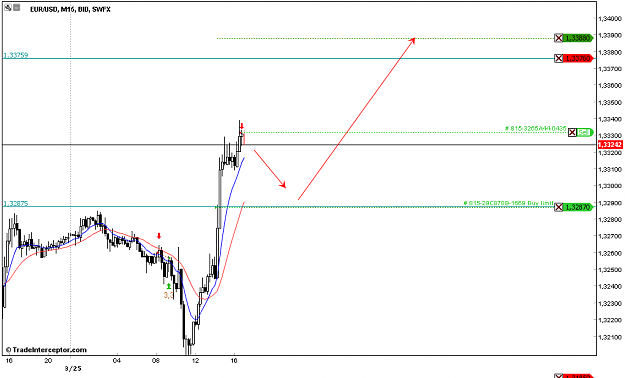Click the 20 time axis label
This screenshot has width=625, height=378.
(x=48, y=361)
